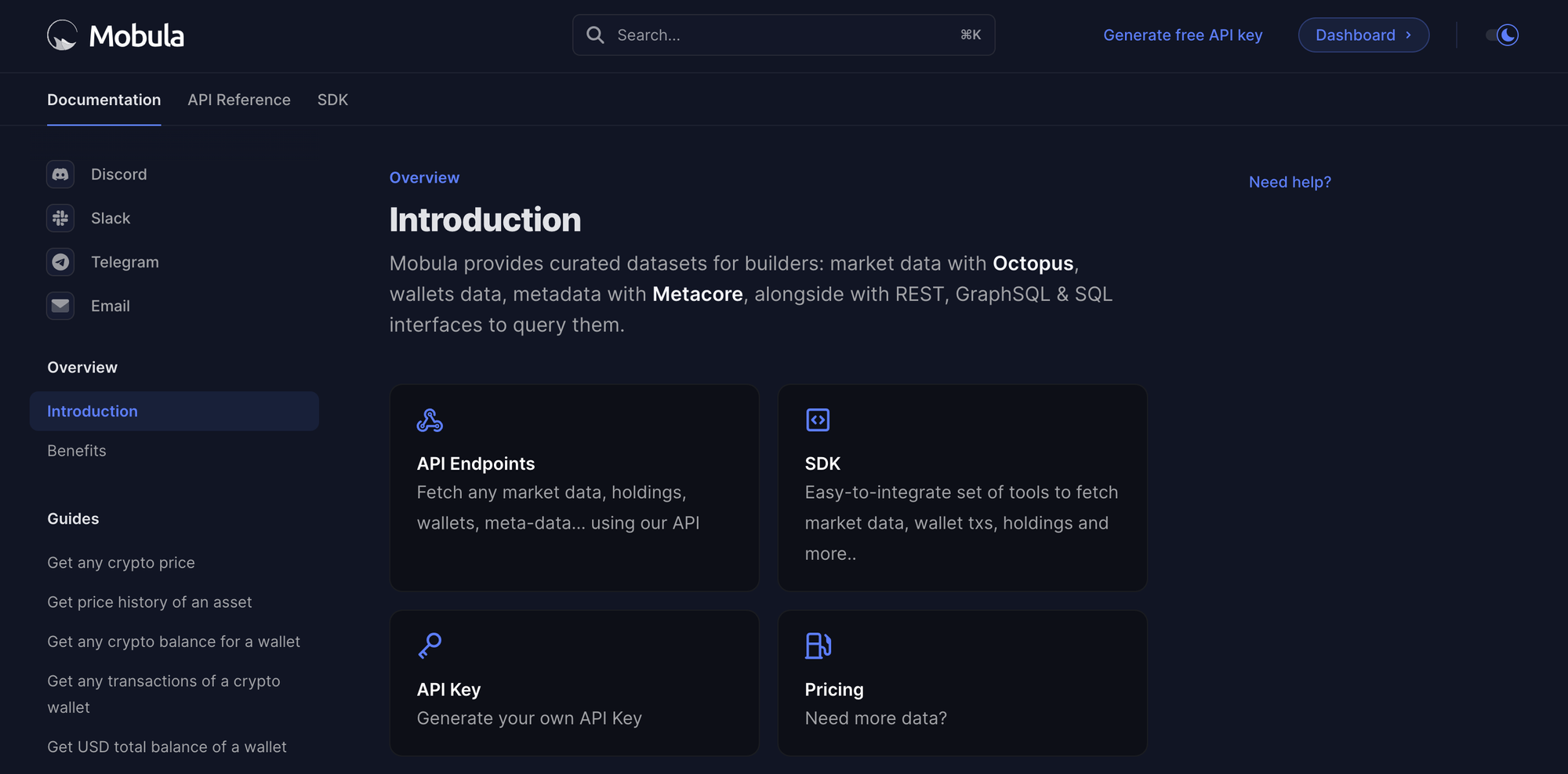
Task: Click the Mobula logo icon
Action: [x=62, y=35]
